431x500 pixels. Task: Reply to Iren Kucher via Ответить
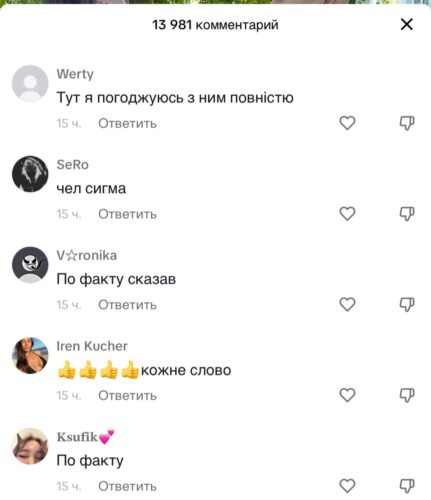click(127, 396)
